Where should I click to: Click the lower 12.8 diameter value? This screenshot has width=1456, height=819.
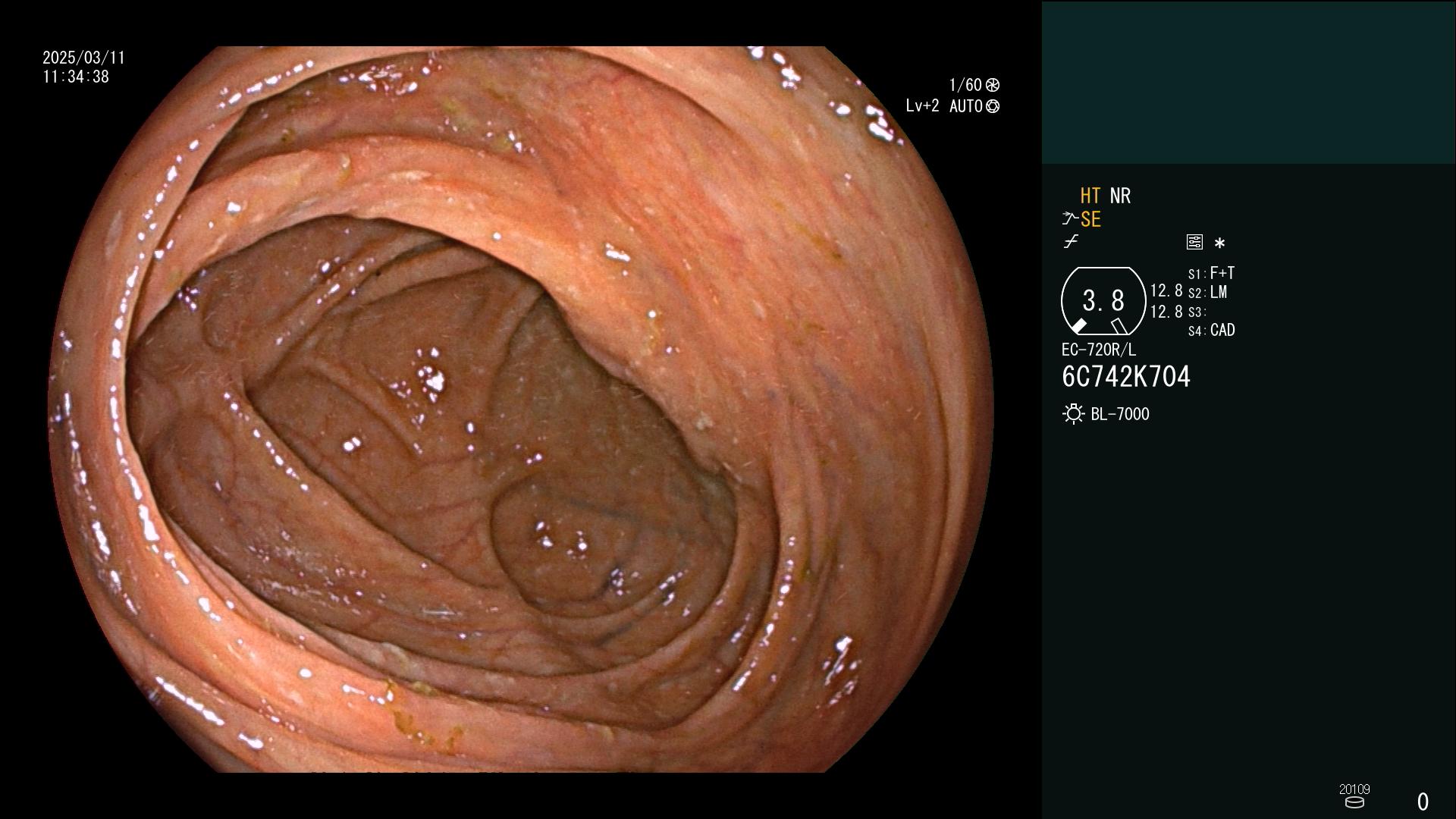pyautogui.click(x=1166, y=312)
